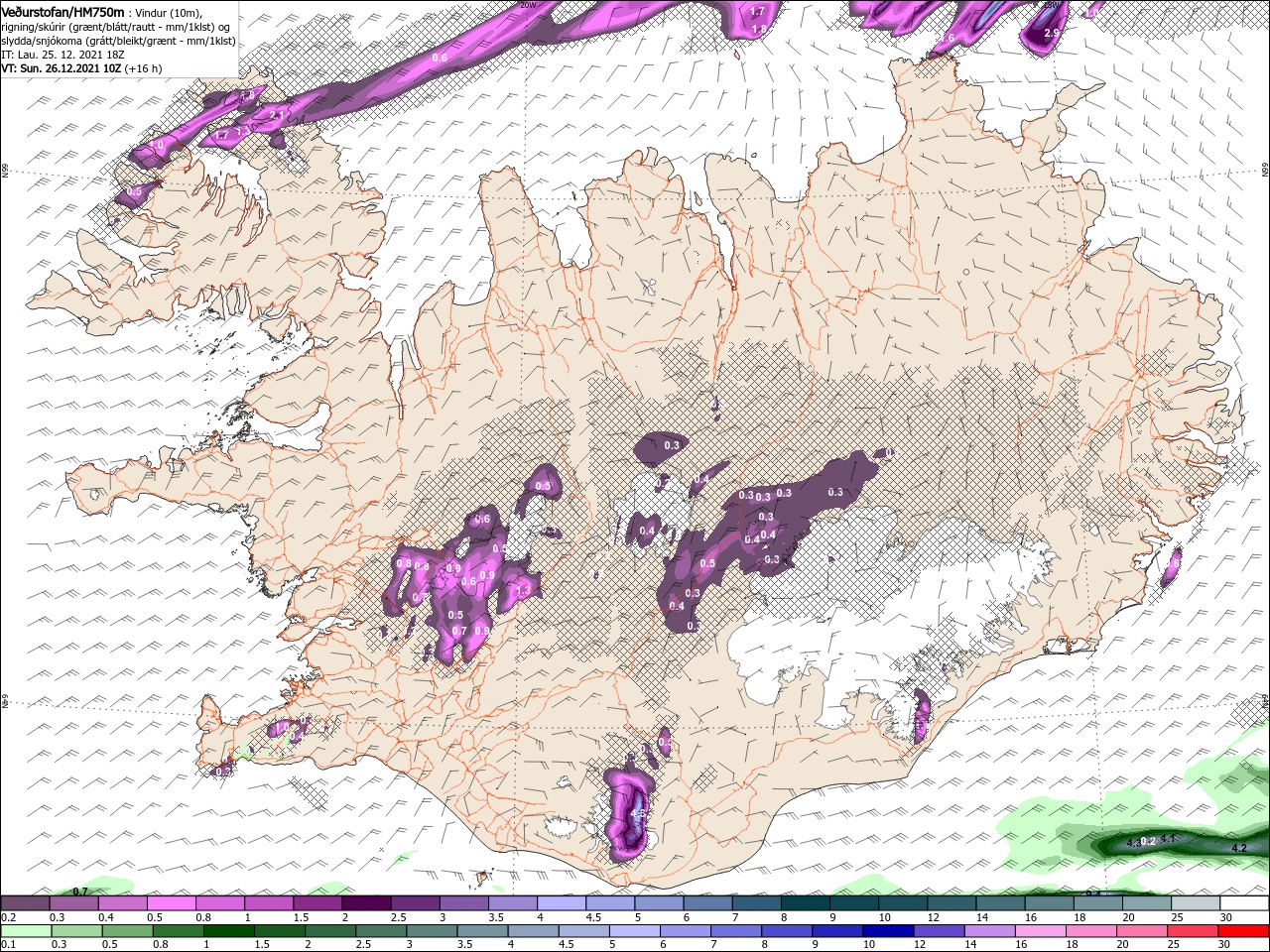Pick the rain swatch between 0.5 and 0.8

tap(127, 931)
